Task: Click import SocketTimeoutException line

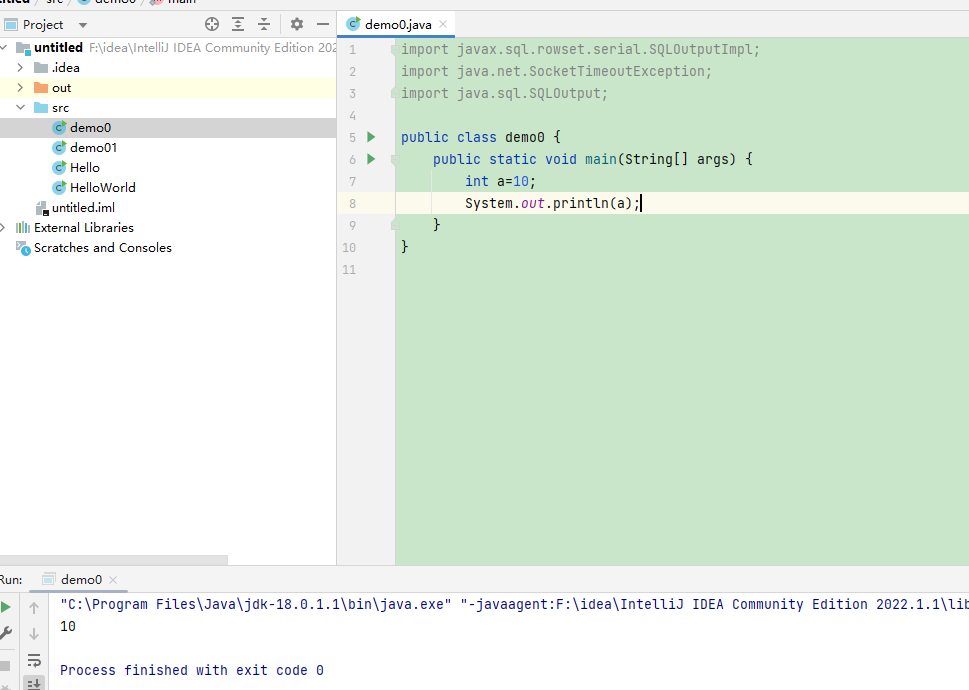Action: (x=556, y=72)
